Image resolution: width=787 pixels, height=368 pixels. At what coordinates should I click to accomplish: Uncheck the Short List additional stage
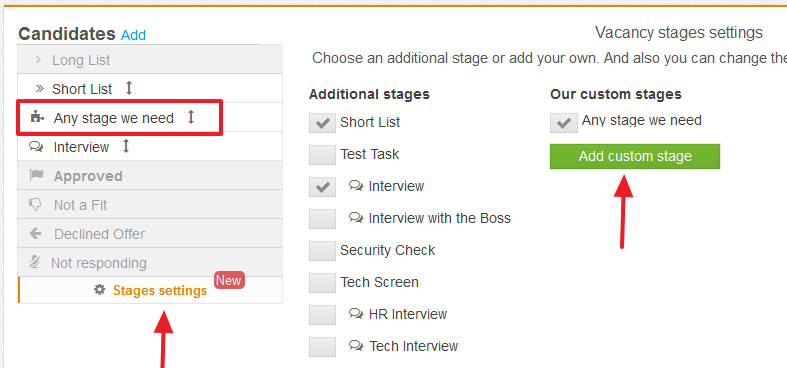coord(322,122)
